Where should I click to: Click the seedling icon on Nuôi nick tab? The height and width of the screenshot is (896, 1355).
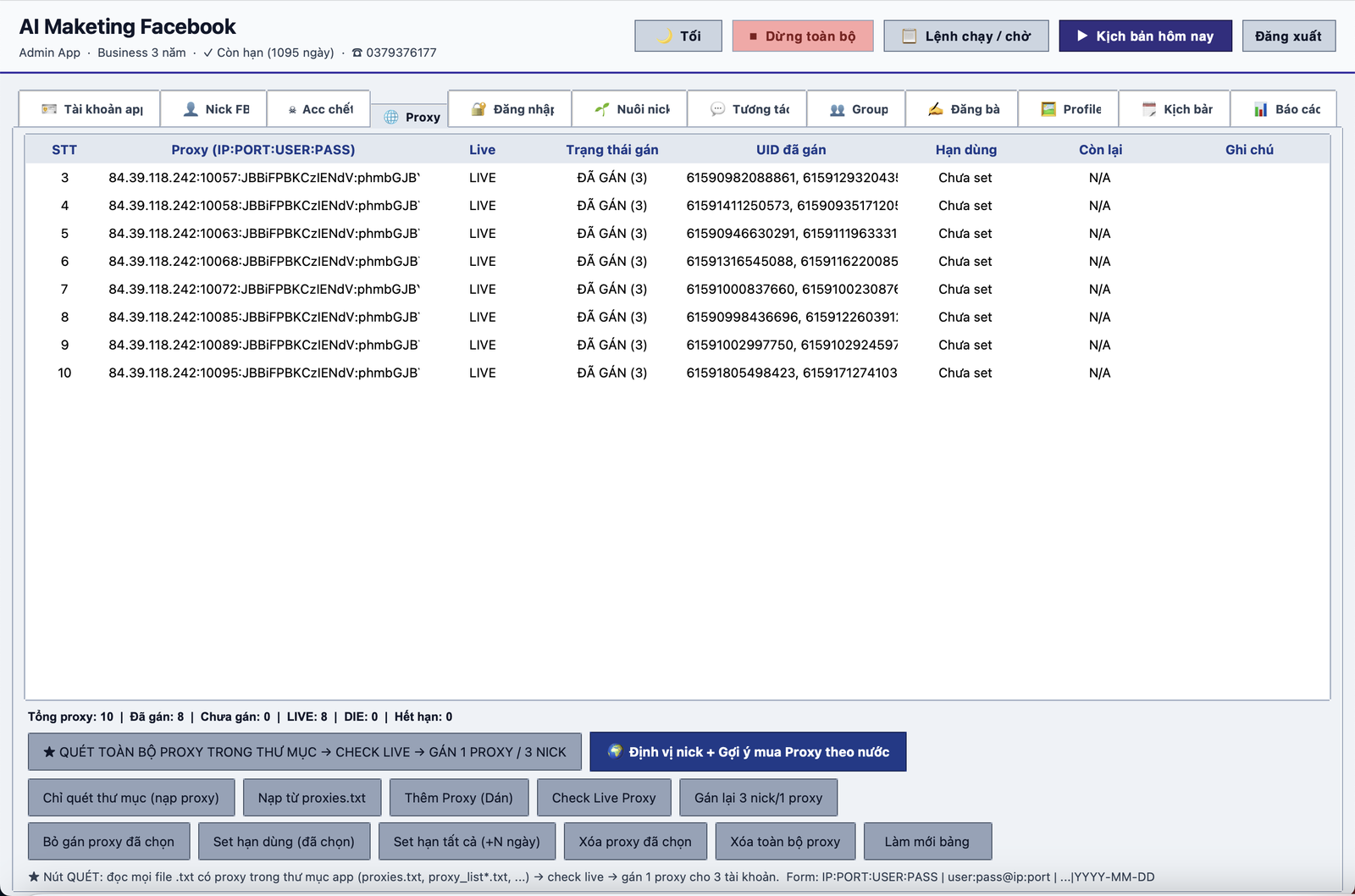[x=602, y=109]
